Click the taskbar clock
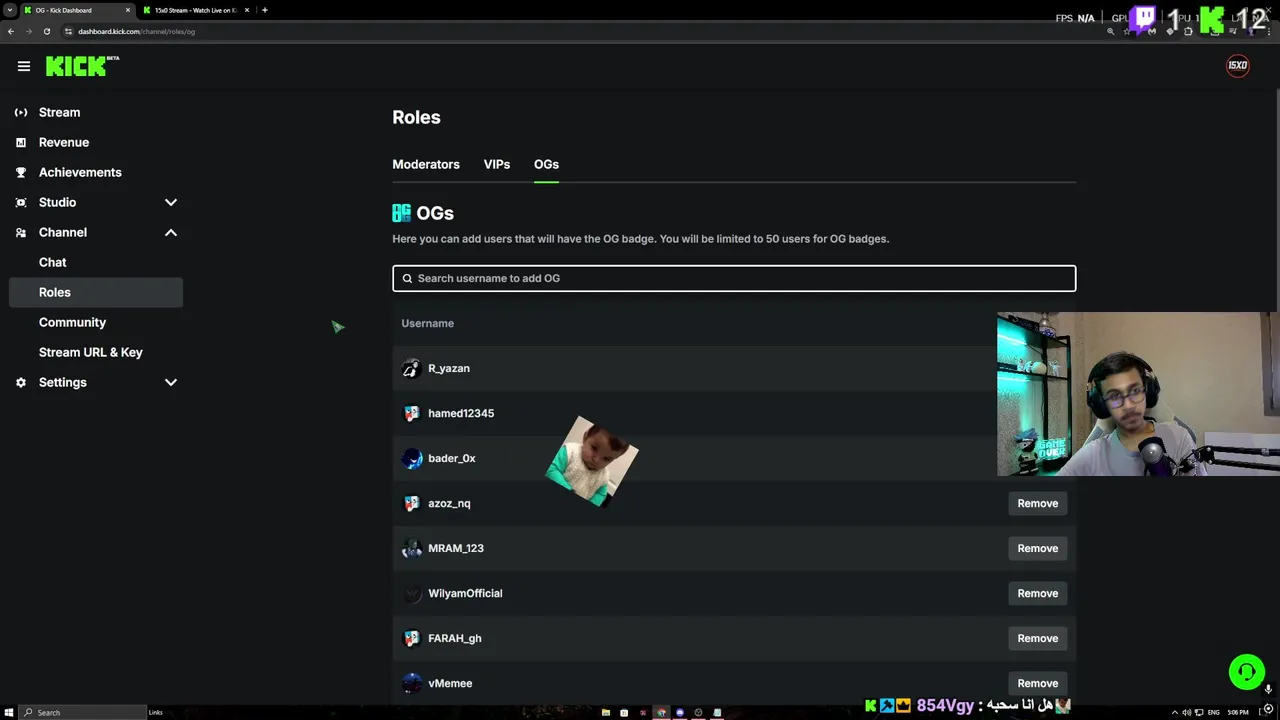This screenshot has width=1280, height=720. tap(1238, 712)
